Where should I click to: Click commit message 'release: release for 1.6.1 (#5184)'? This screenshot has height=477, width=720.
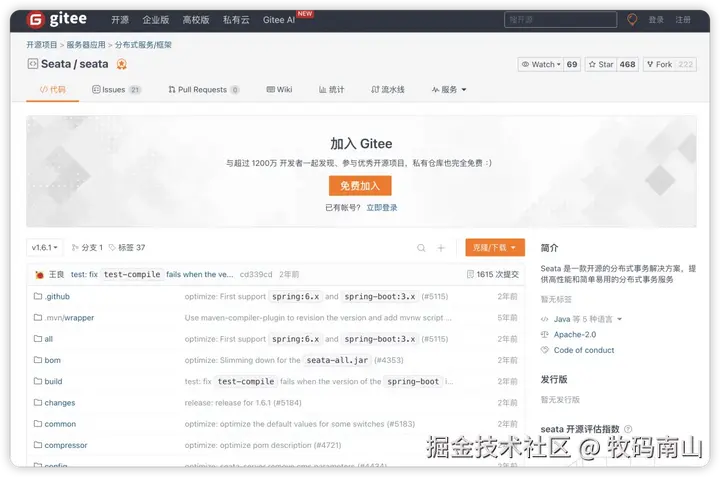[x=243, y=403]
